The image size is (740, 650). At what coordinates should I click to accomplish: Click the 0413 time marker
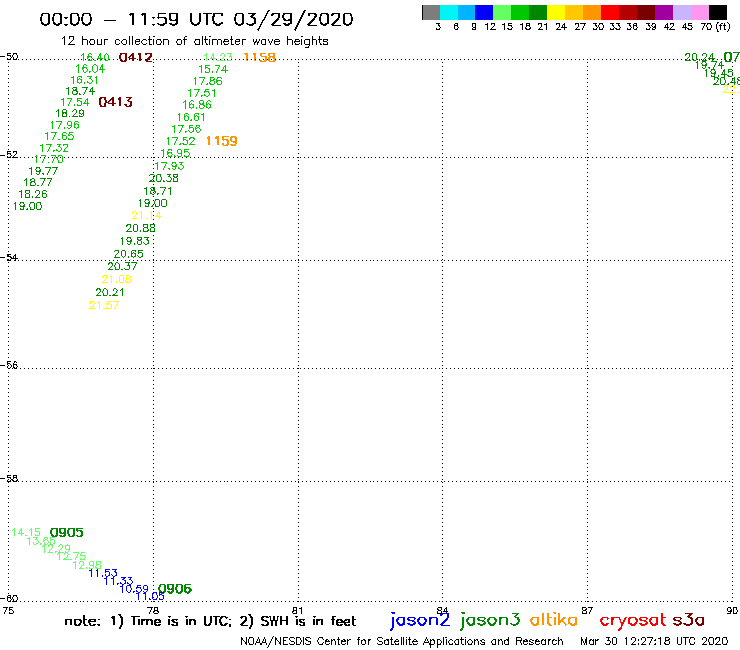pos(116,102)
